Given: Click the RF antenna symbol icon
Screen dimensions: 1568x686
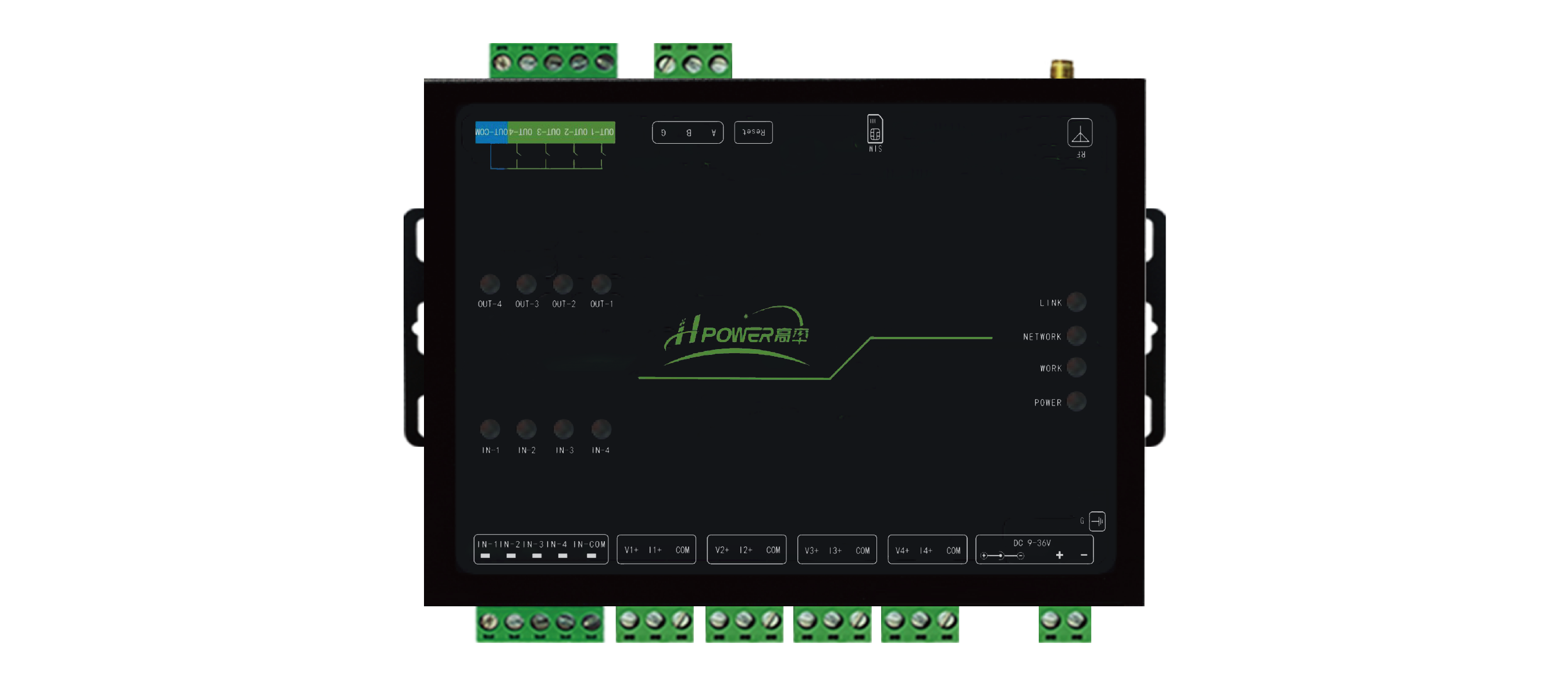Looking at the screenshot, I should tap(1079, 133).
